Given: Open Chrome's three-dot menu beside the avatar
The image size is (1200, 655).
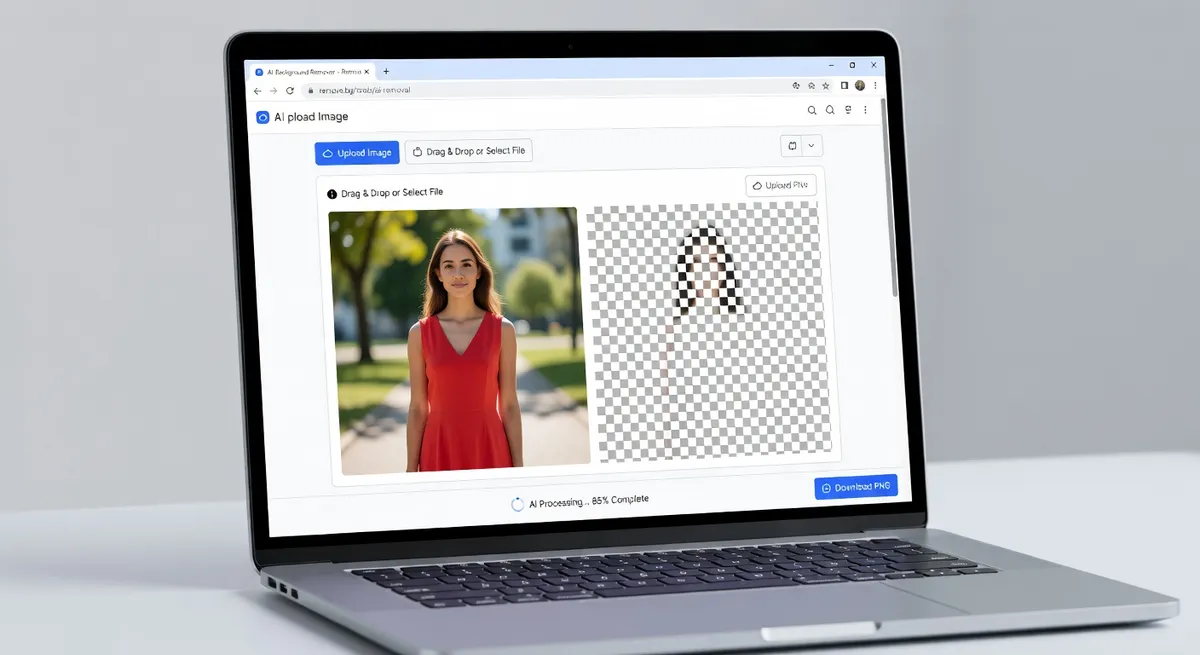Looking at the screenshot, I should [875, 86].
